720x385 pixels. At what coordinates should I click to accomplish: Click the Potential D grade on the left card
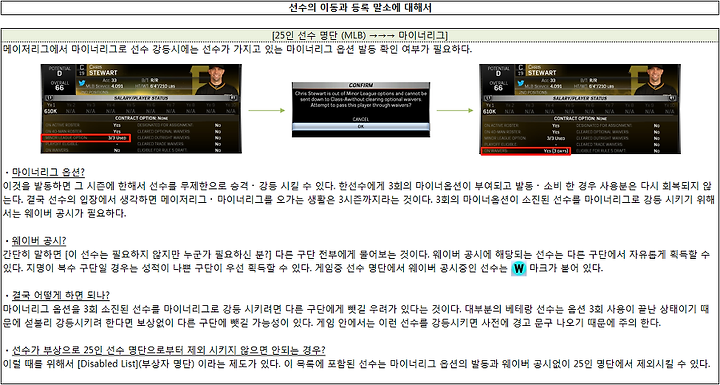(60, 74)
